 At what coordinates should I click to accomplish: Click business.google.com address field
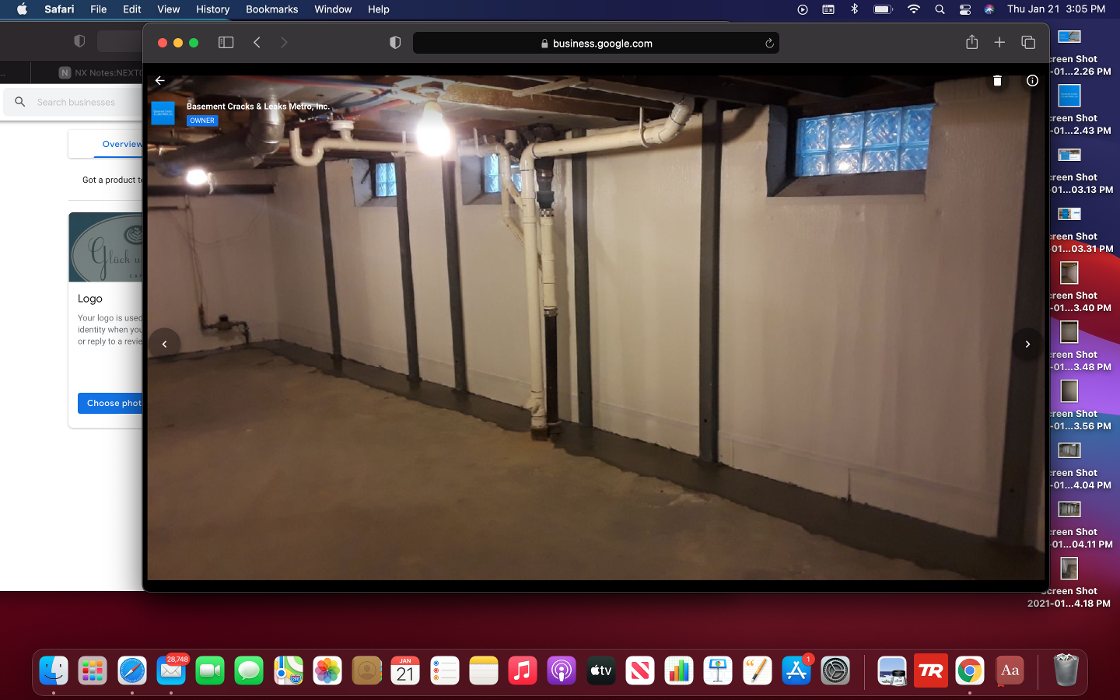coord(596,44)
